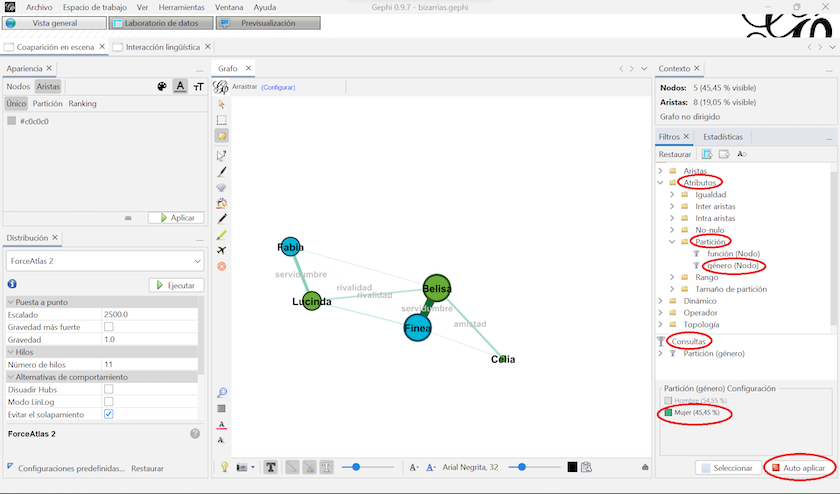Click the lightbulb background color icon
The height and width of the screenshot is (494, 840).
(225, 467)
